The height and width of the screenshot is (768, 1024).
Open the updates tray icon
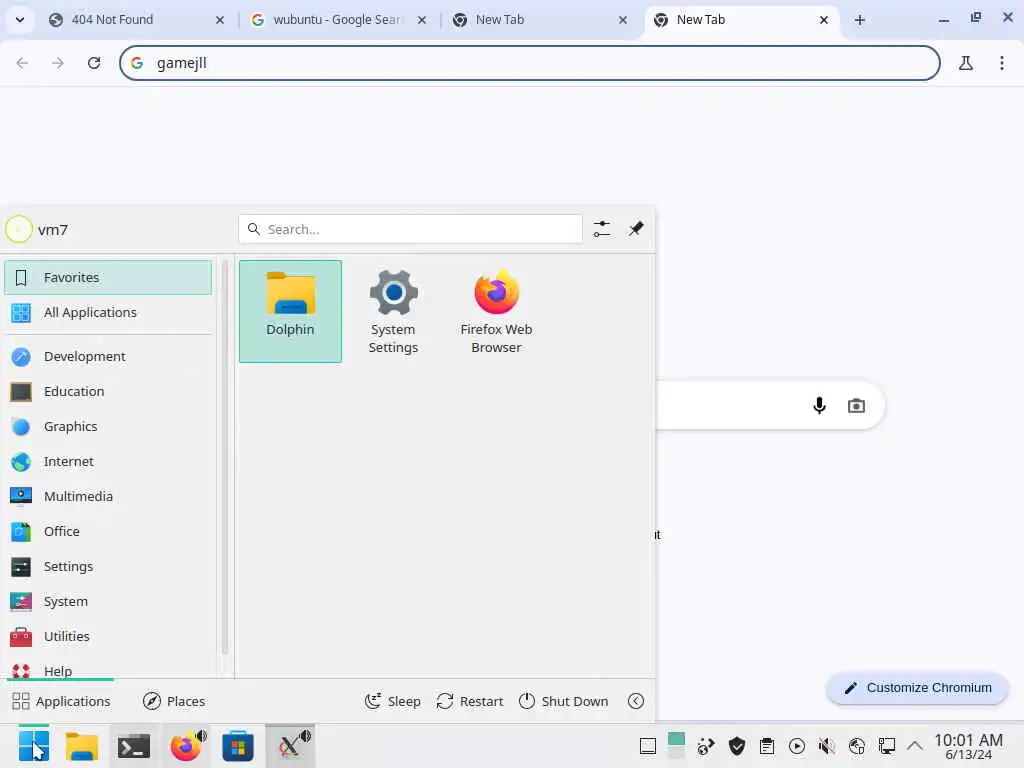pyautogui.click(x=706, y=746)
